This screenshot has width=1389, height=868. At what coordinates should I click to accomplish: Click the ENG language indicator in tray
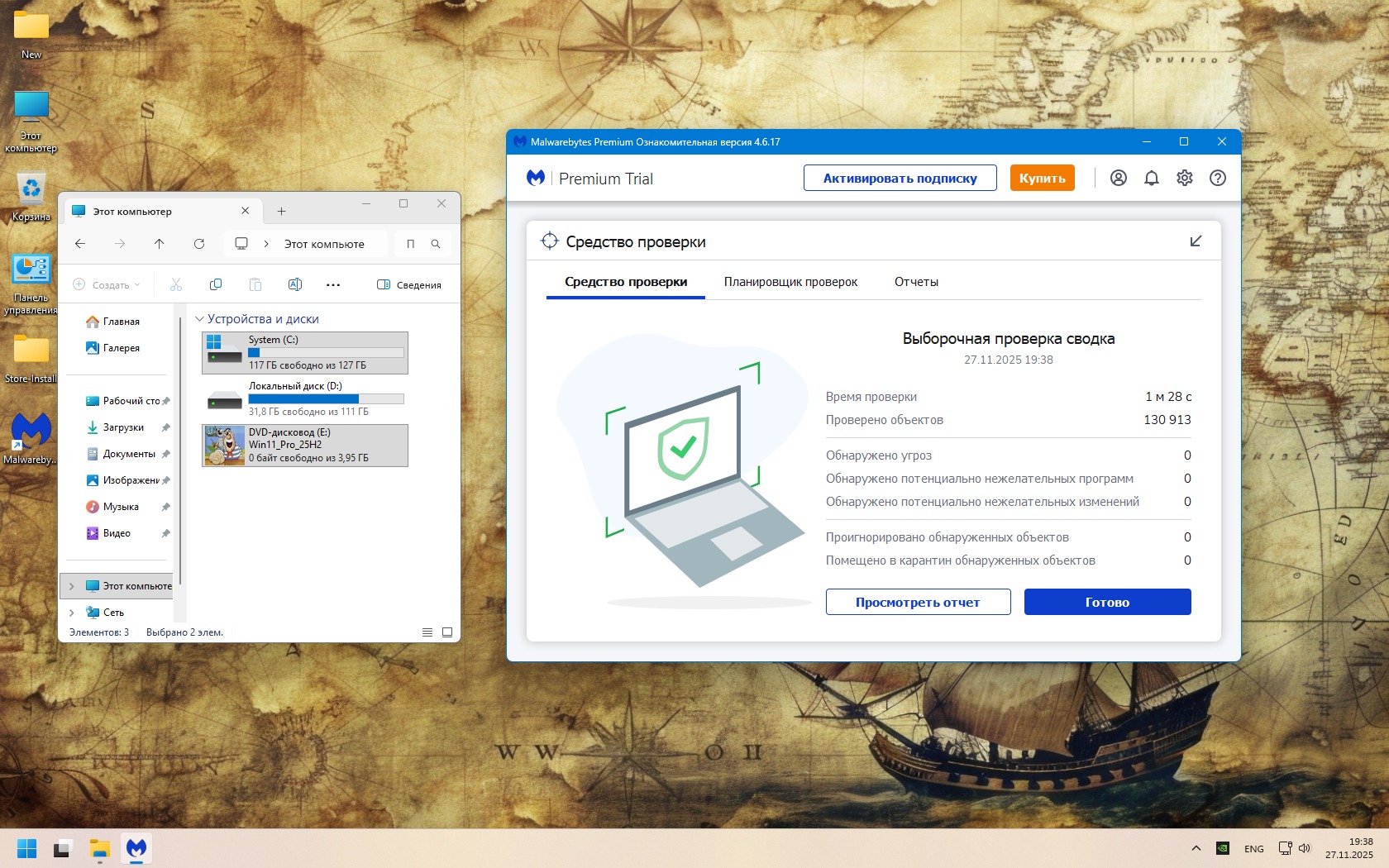click(x=1254, y=848)
